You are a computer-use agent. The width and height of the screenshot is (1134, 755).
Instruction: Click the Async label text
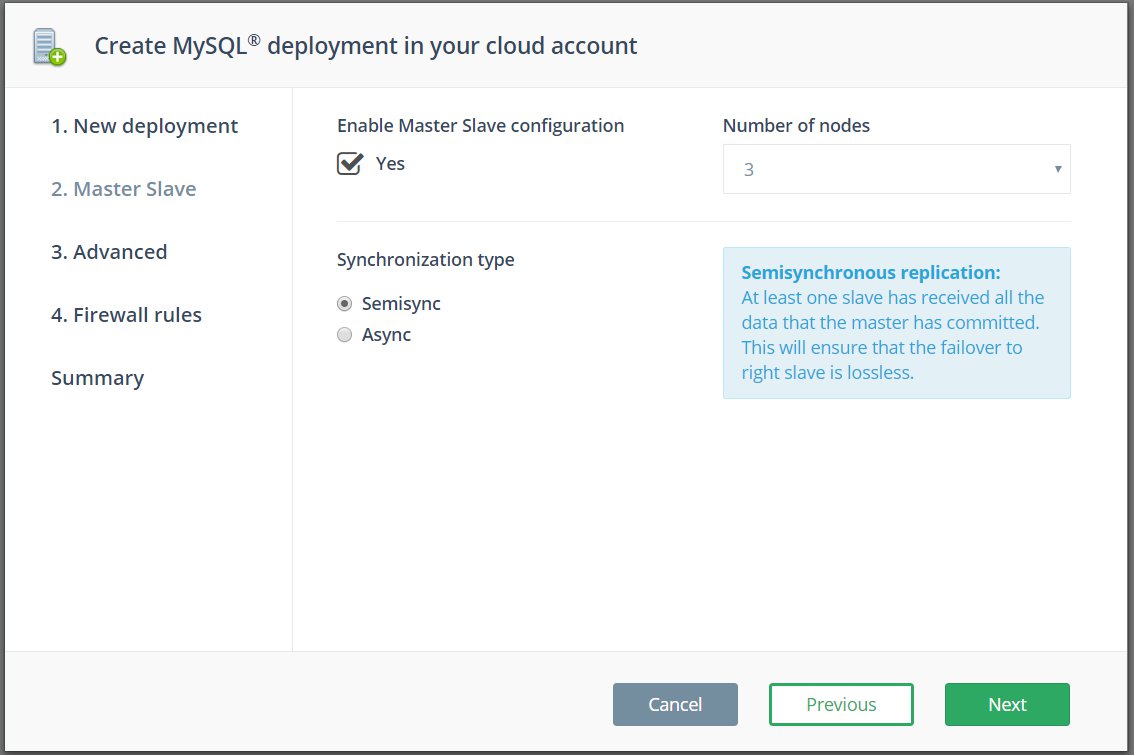click(386, 335)
